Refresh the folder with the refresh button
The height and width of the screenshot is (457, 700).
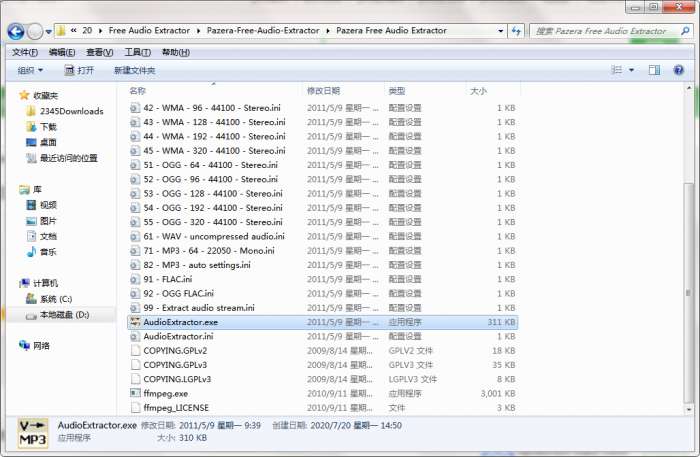point(516,31)
